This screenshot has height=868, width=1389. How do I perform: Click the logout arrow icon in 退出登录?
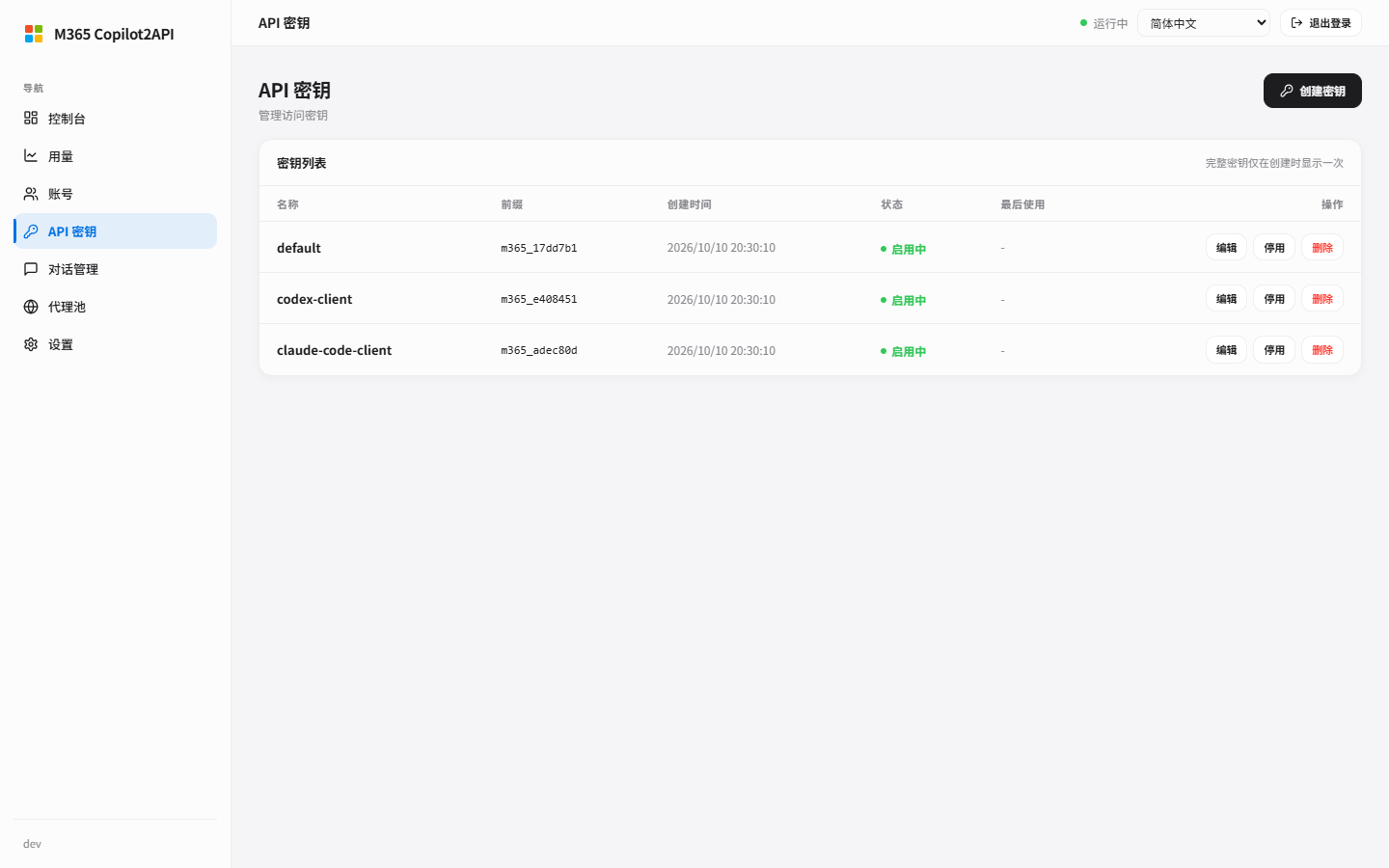[1297, 23]
